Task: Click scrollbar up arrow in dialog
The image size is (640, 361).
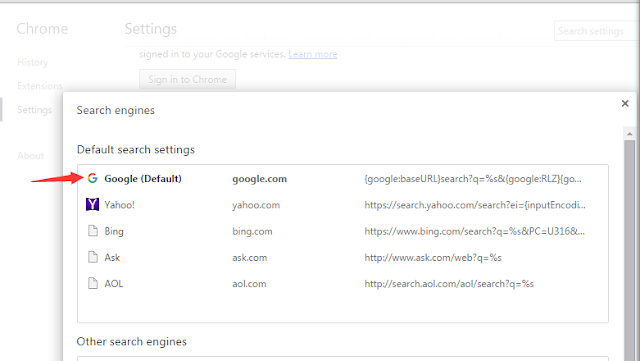Action: [x=629, y=134]
